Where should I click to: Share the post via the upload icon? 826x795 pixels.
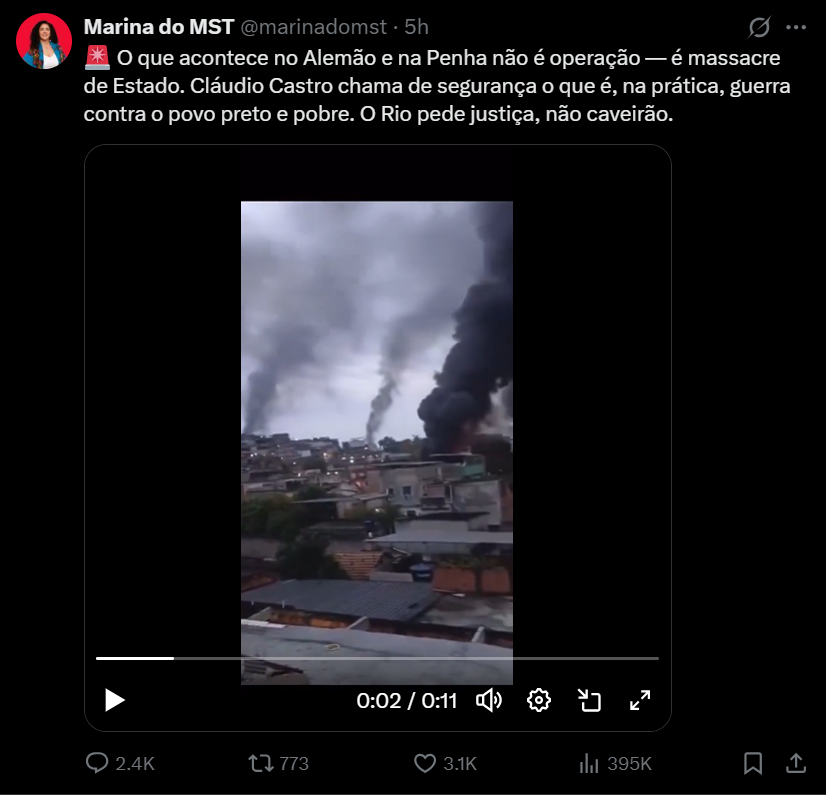tap(796, 763)
